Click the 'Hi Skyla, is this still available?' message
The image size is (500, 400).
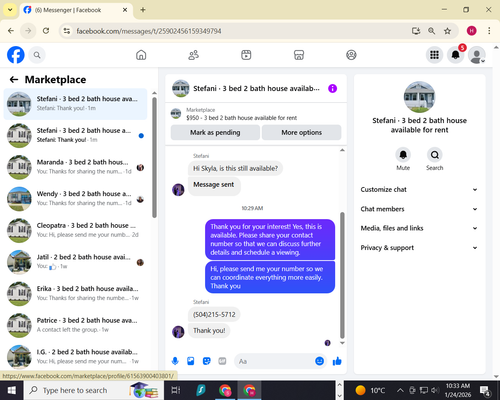pyautogui.click(x=235, y=168)
